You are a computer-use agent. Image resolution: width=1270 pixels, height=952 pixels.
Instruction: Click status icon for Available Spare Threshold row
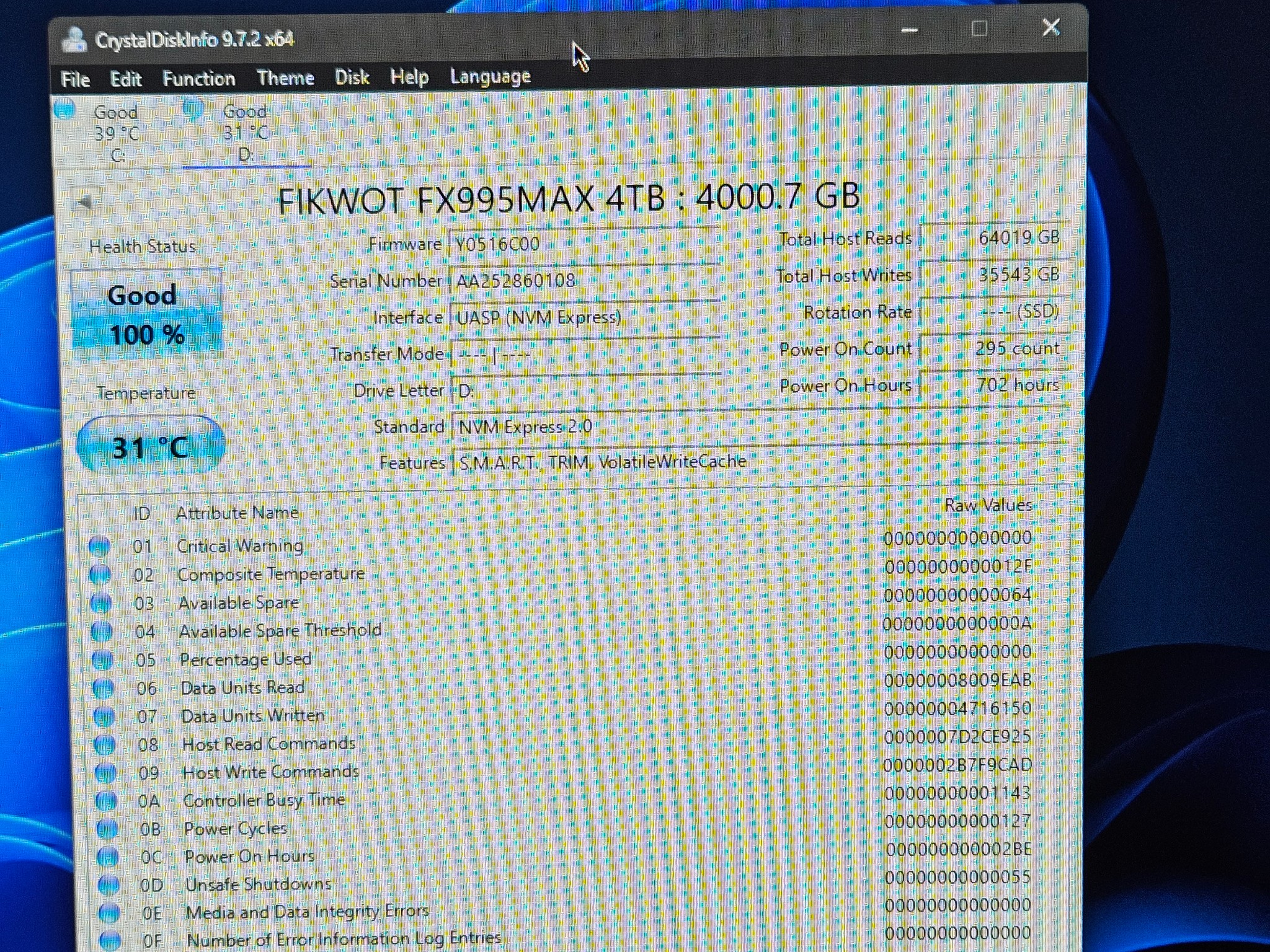pos(102,632)
